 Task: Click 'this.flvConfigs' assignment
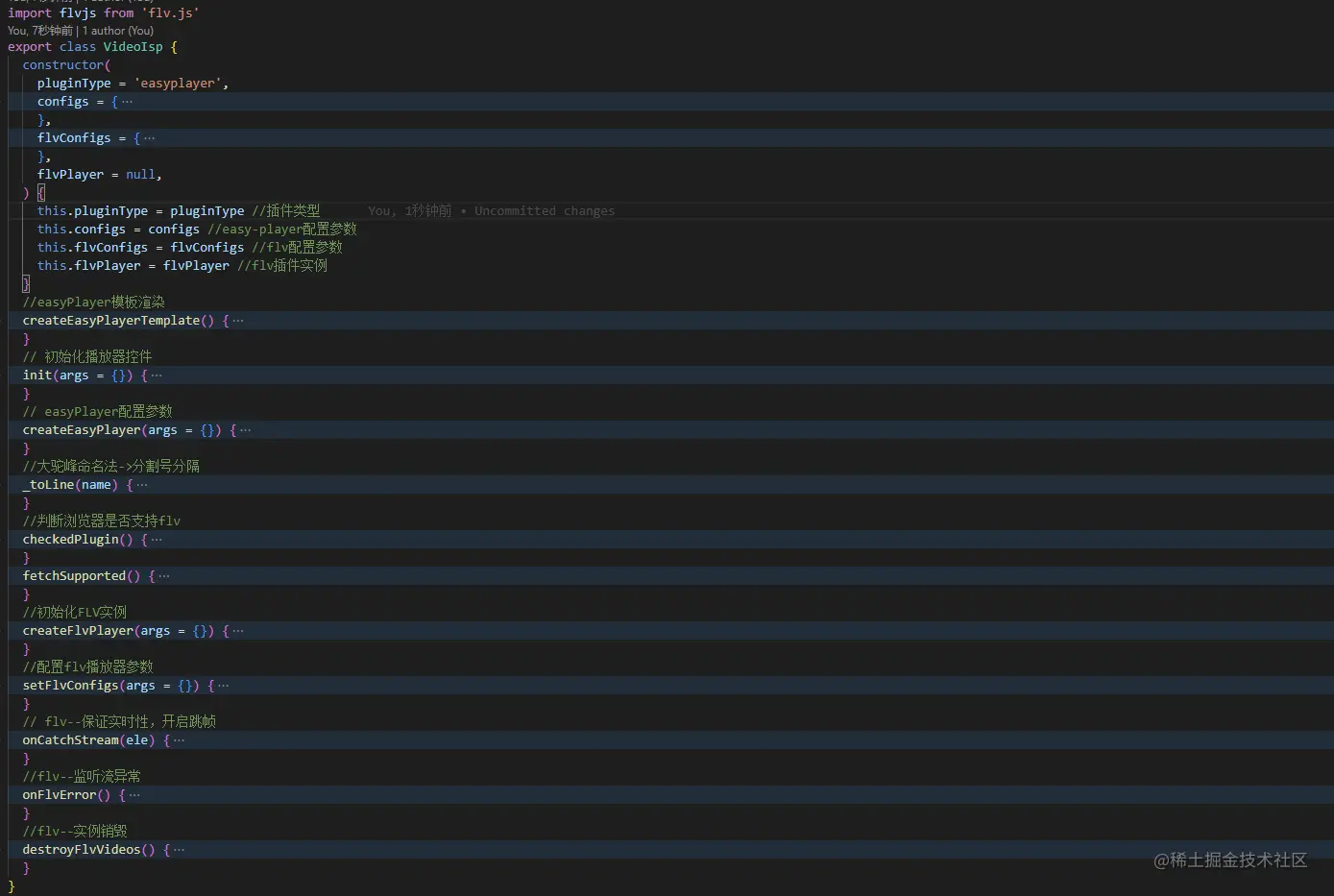(141, 248)
